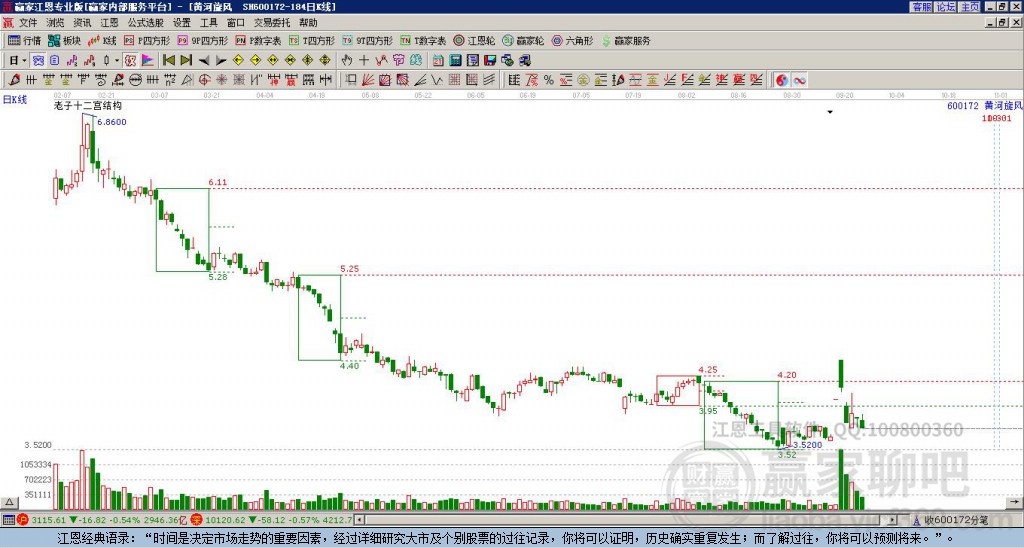Select the crosshair cursor tool
Image resolution: width=1024 pixels, height=548 pixels.
[x=364, y=61]
